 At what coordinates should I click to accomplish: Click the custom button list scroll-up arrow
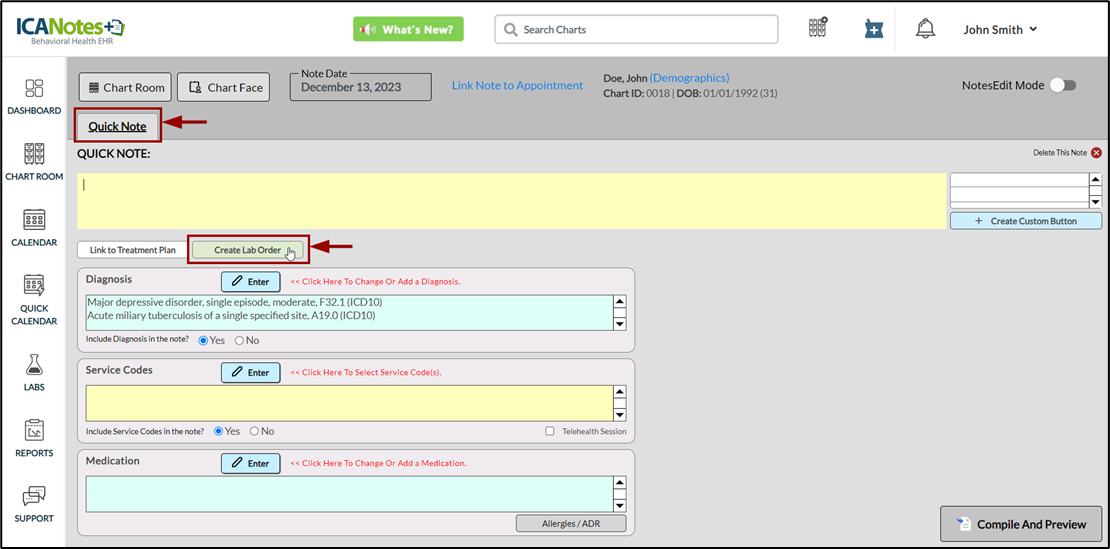tap(1096, 180)
